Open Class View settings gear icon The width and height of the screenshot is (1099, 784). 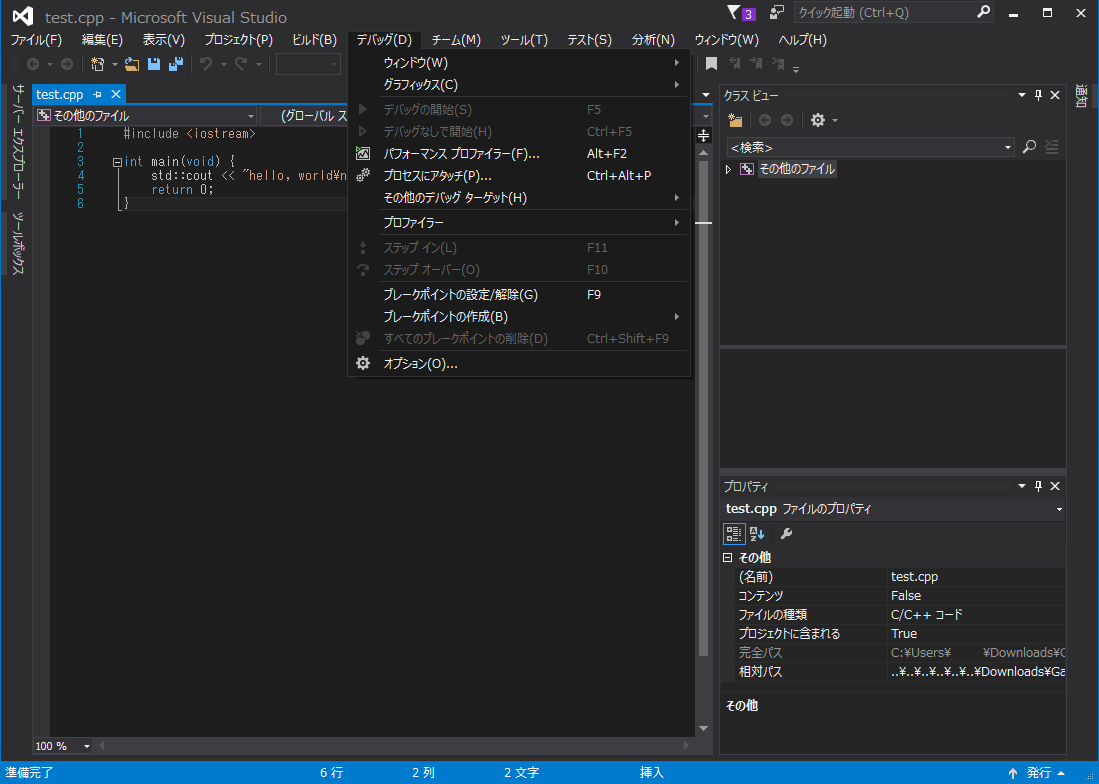(x=818, y=120)
